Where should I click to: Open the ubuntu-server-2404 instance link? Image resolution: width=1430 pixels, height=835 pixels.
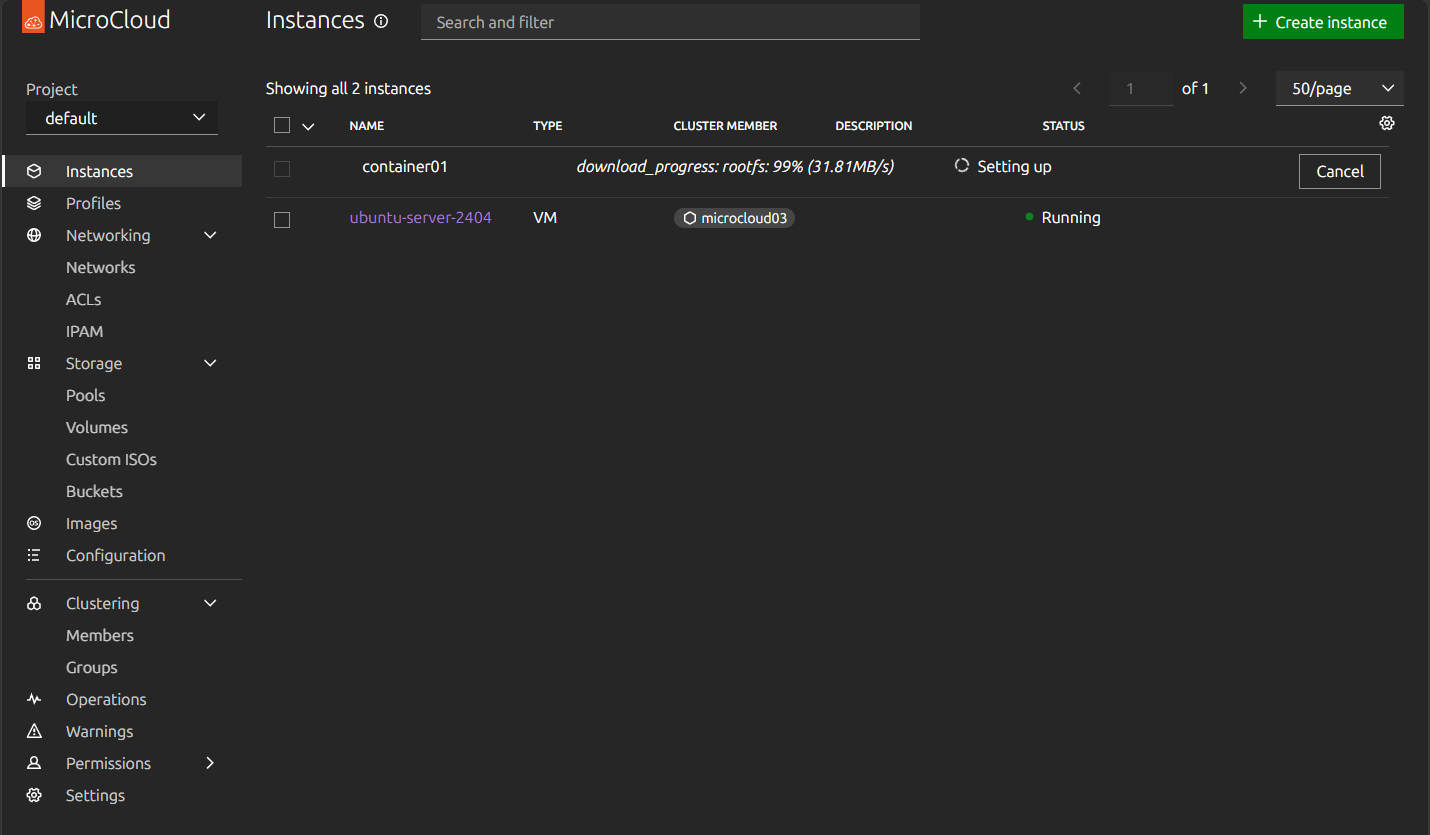point(420,217)
